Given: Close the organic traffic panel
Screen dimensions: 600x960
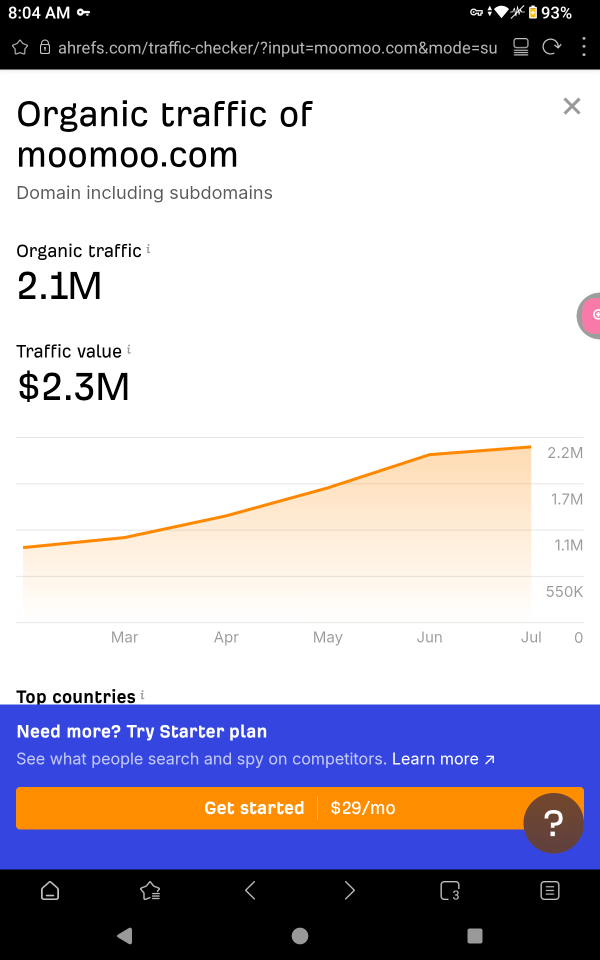Looking at the screenshot, I should click(572, 106).
